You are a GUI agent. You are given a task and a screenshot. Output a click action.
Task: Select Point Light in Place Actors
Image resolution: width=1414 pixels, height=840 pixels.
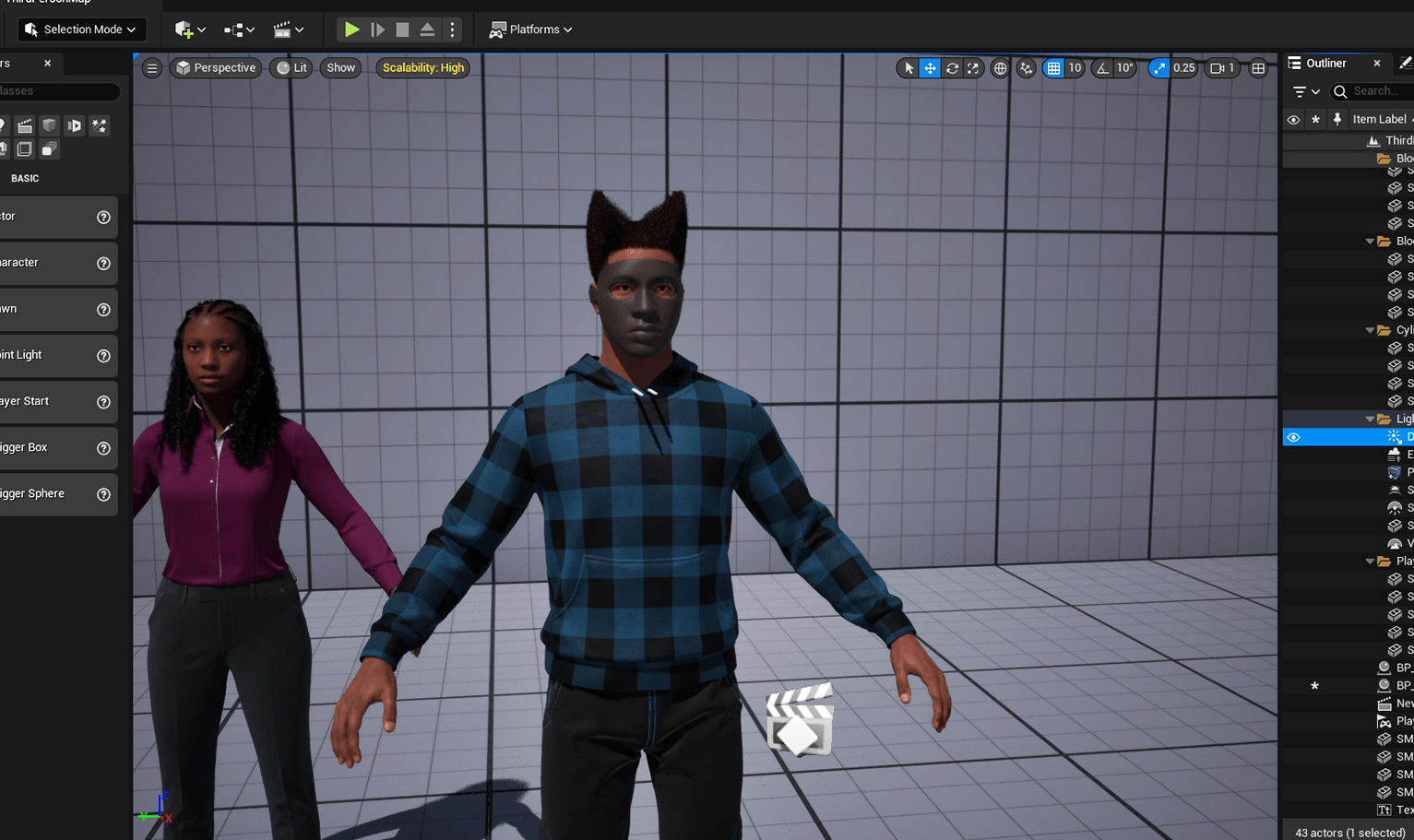(58, 356)
